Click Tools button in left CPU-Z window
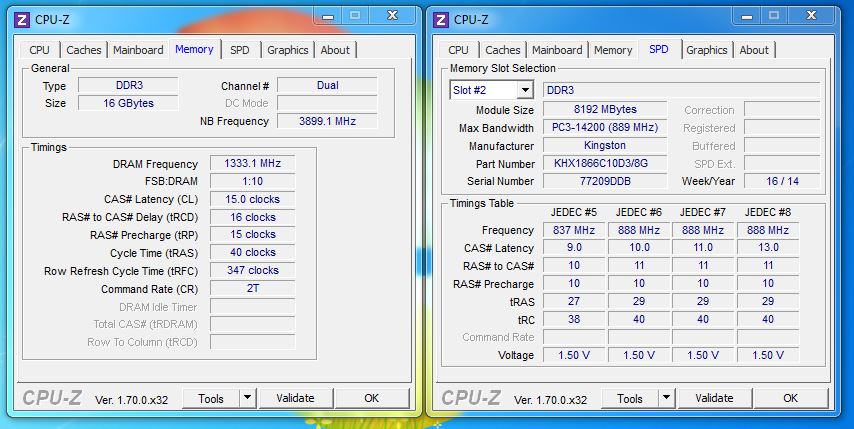This screenshot has width=854, height=429. point(211,399)
